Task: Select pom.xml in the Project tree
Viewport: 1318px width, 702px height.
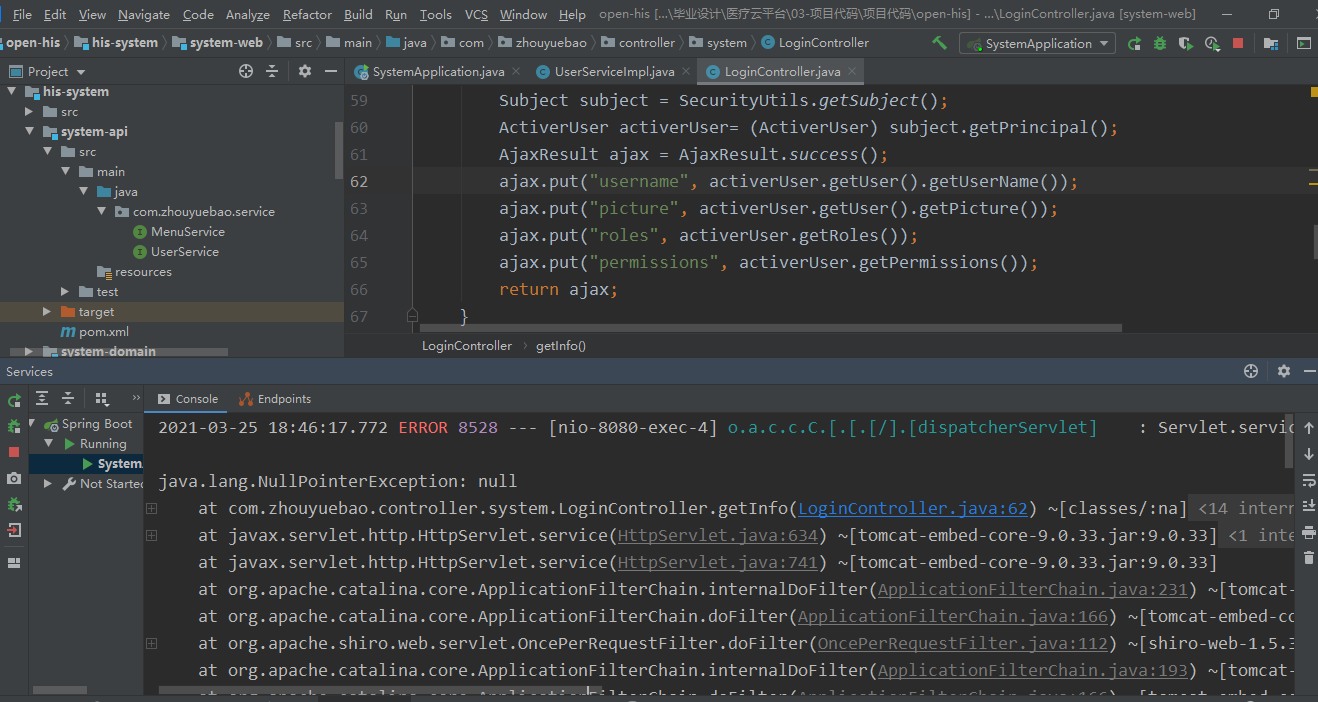Action: 103,331
